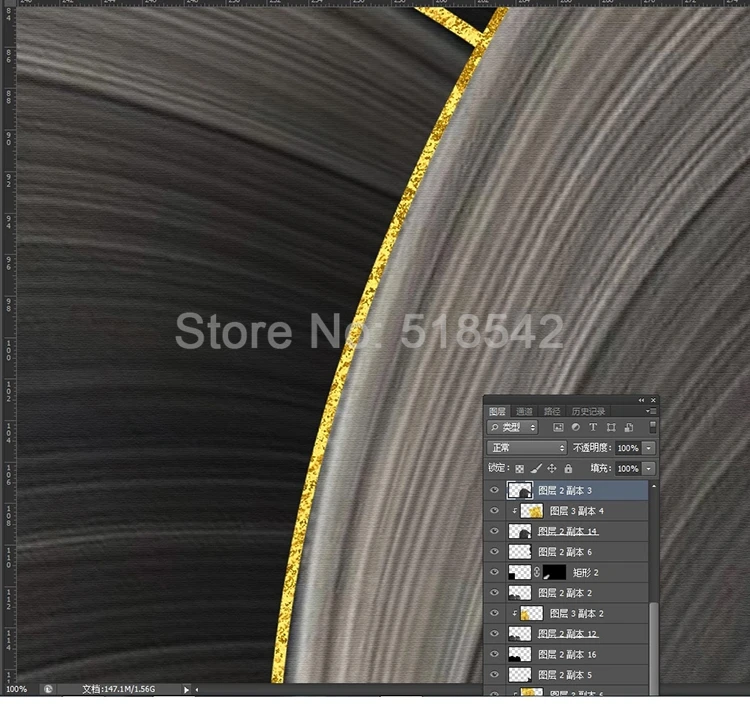The height and width of the screenshot is (707, 750).
Task: Switch to the 历史记录 tab
Action: 588,411
